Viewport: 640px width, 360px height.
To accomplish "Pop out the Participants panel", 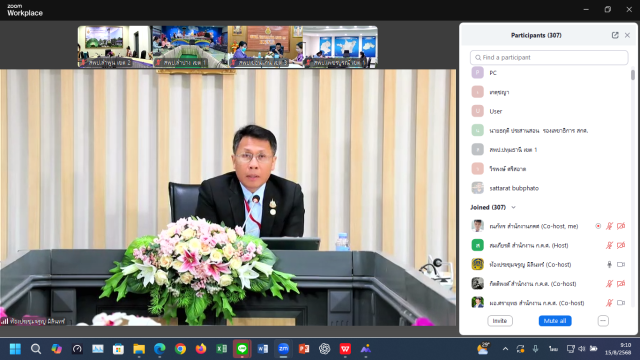I will point(615,35).
